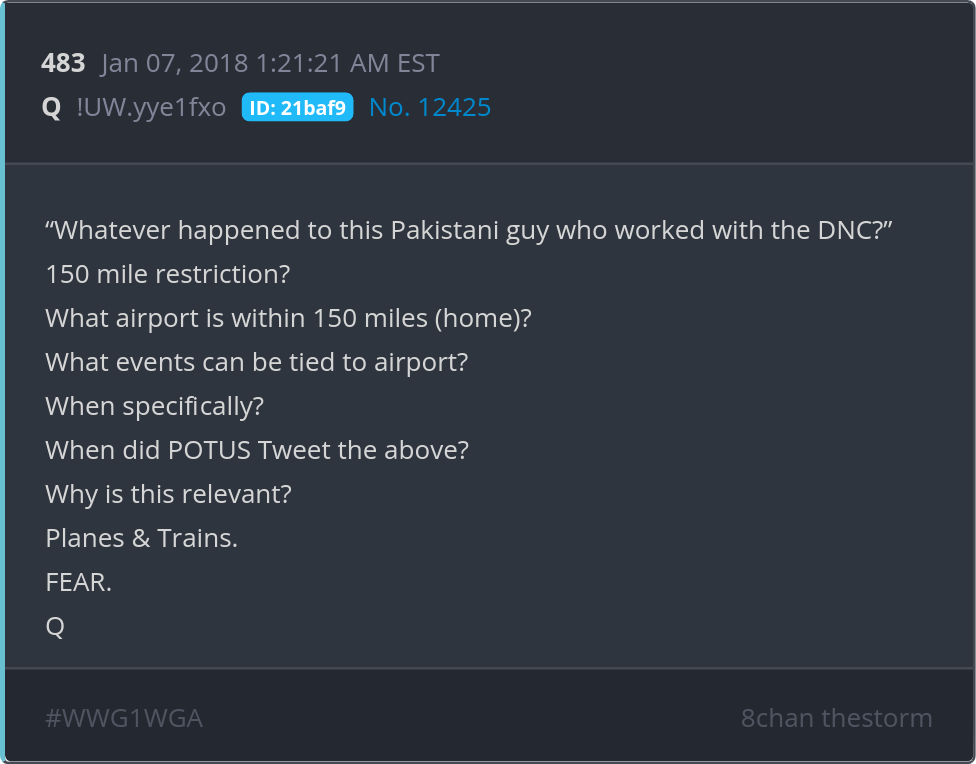The height and width of the screenshot is (764, 976).
Task: Click "What events can be tied to airport?"
Action: point(256,362)
